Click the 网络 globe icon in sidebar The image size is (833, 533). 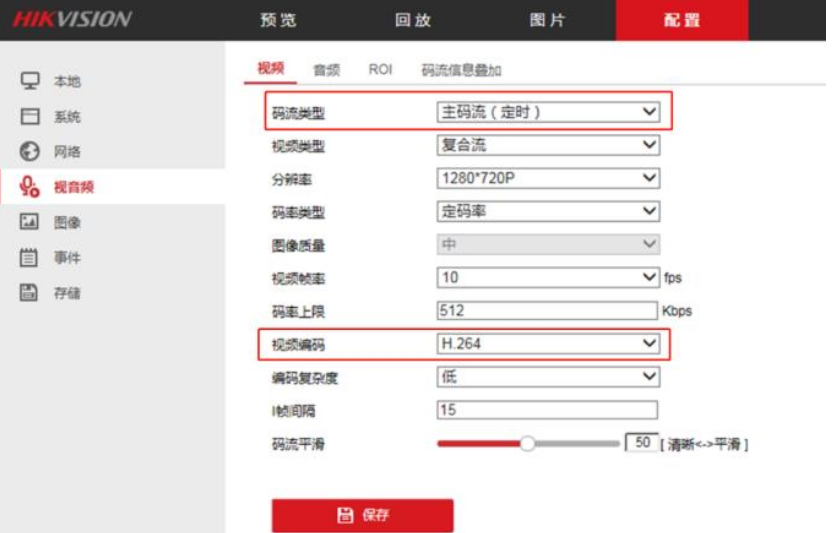[30, 152]
